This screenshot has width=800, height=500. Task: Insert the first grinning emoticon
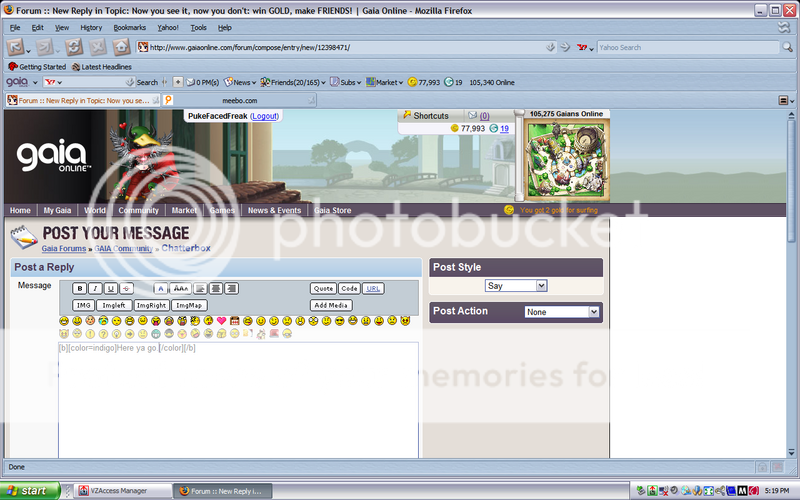point(64,320)
